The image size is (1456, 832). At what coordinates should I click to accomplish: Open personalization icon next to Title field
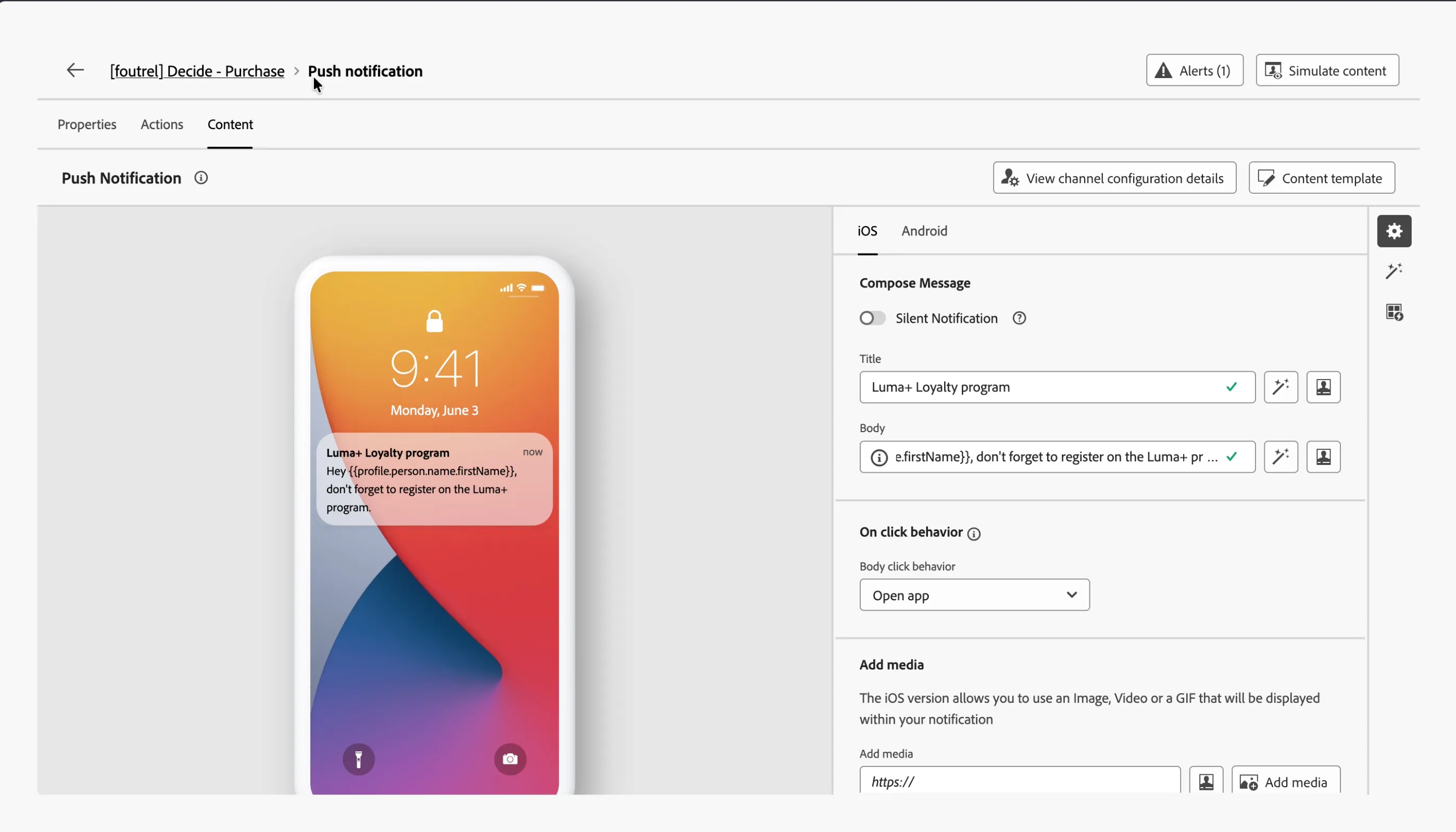click(x=1323, y=387)
